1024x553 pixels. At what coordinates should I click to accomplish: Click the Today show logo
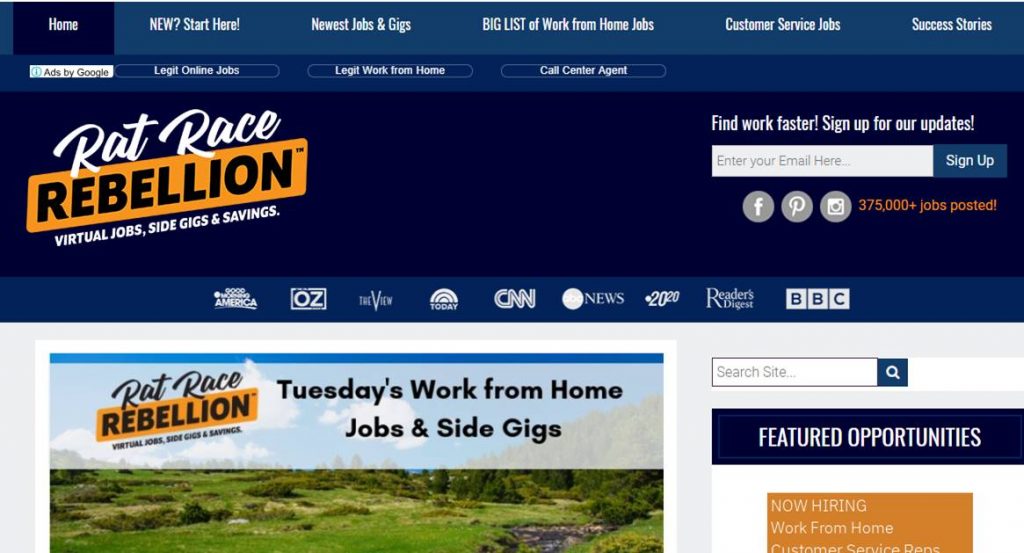pos(443,299)
